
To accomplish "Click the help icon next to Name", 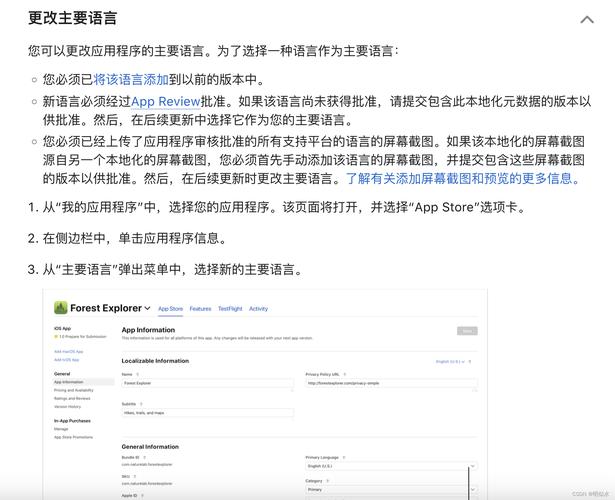I will [x=137, y=375].
